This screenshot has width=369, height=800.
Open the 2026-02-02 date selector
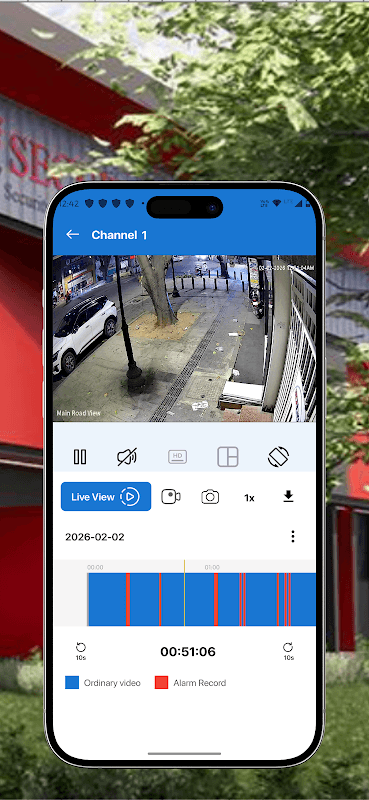pos(95,537)
